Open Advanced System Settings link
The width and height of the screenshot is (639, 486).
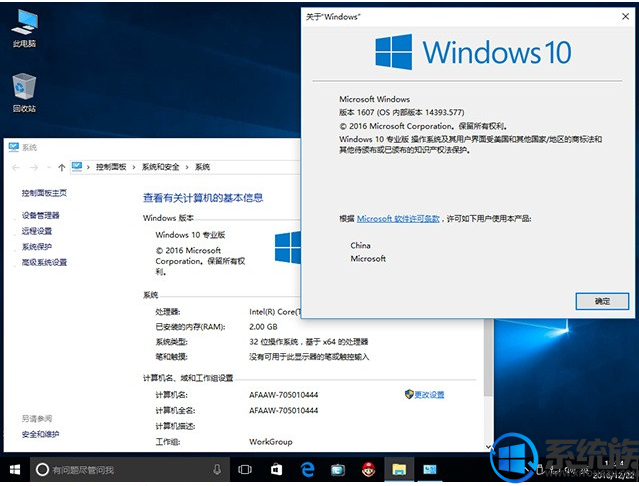[44, 262]
